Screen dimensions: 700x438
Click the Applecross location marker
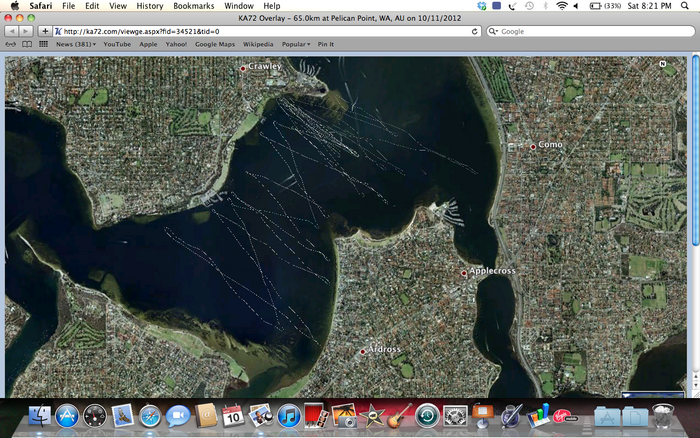pos(464,273)
